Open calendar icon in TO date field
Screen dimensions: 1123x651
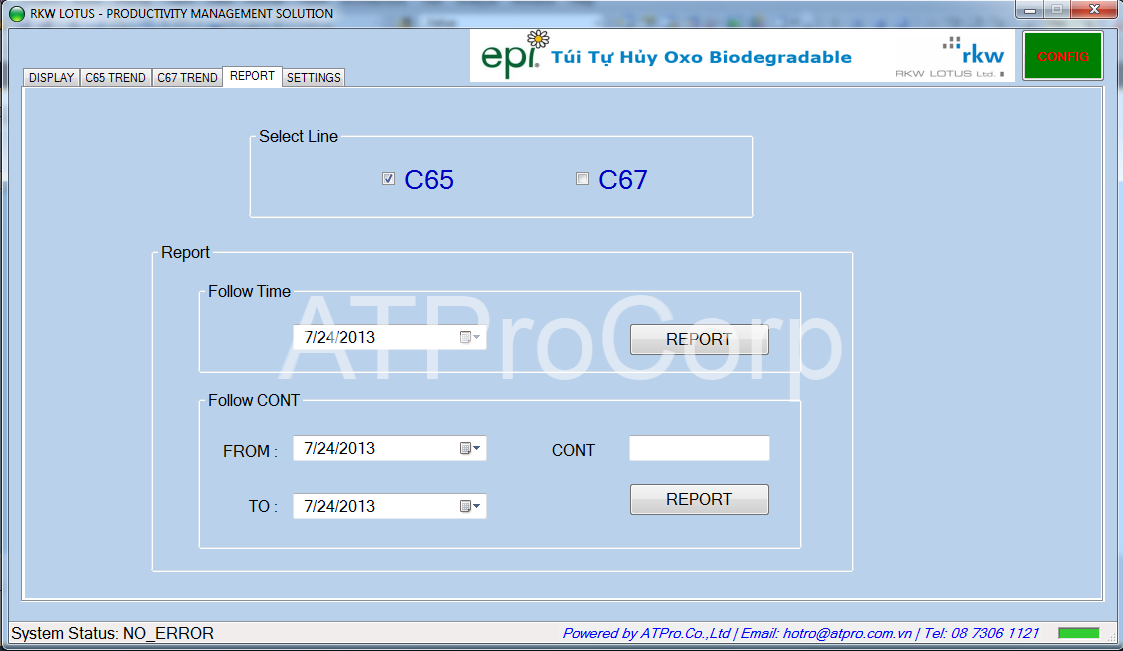465,506
